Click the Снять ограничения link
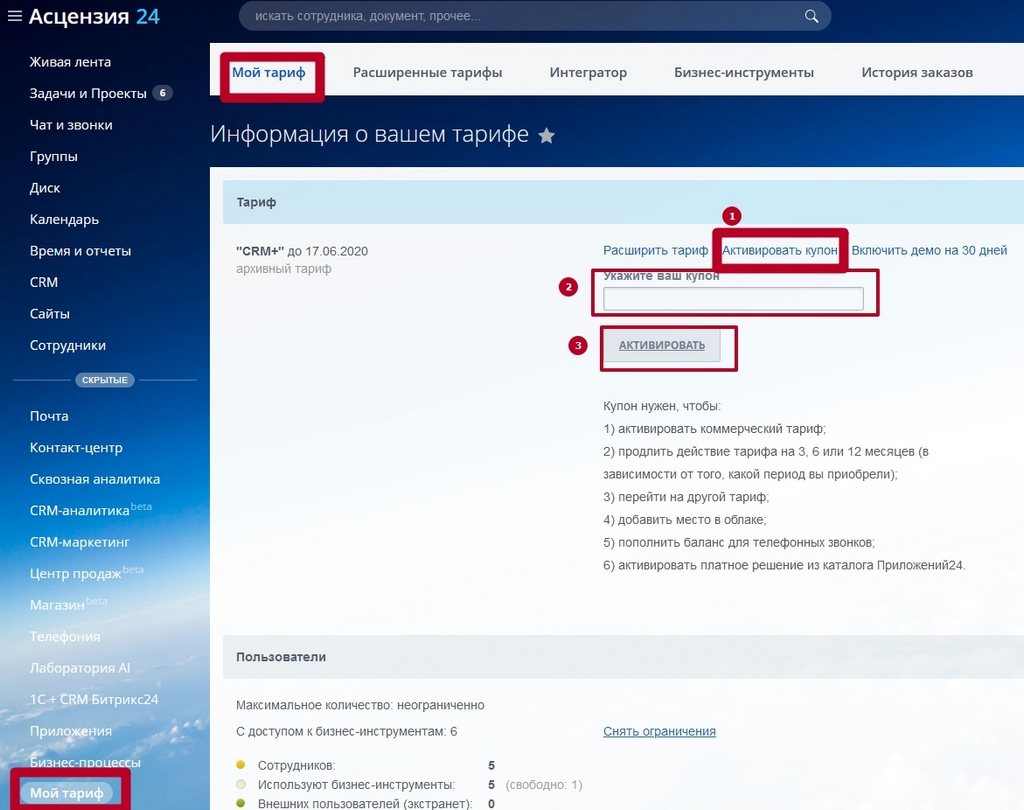 [x=659, y=732]
